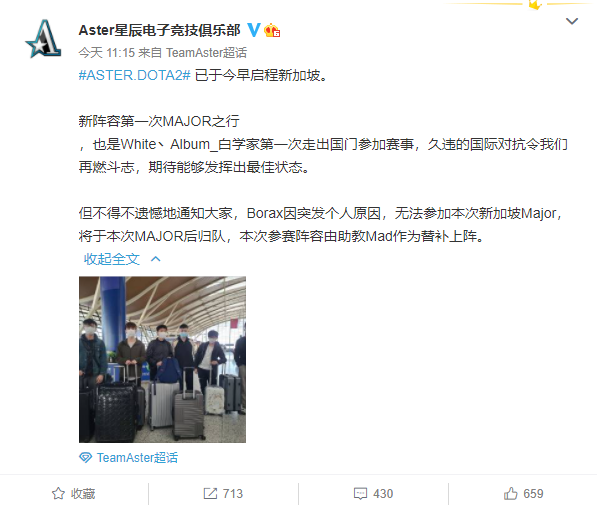Like the post with thumbs-up icon

(511, 494)
